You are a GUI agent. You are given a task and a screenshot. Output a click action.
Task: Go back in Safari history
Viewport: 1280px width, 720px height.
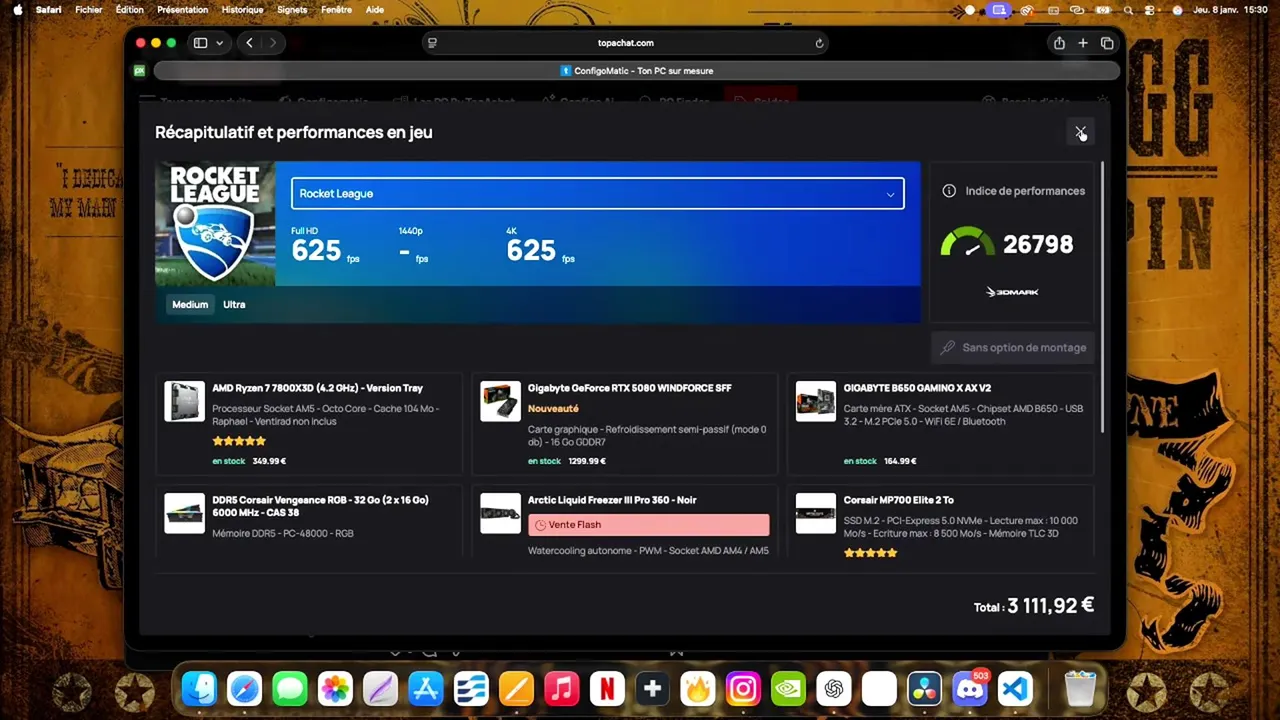[x=249, y=43]
